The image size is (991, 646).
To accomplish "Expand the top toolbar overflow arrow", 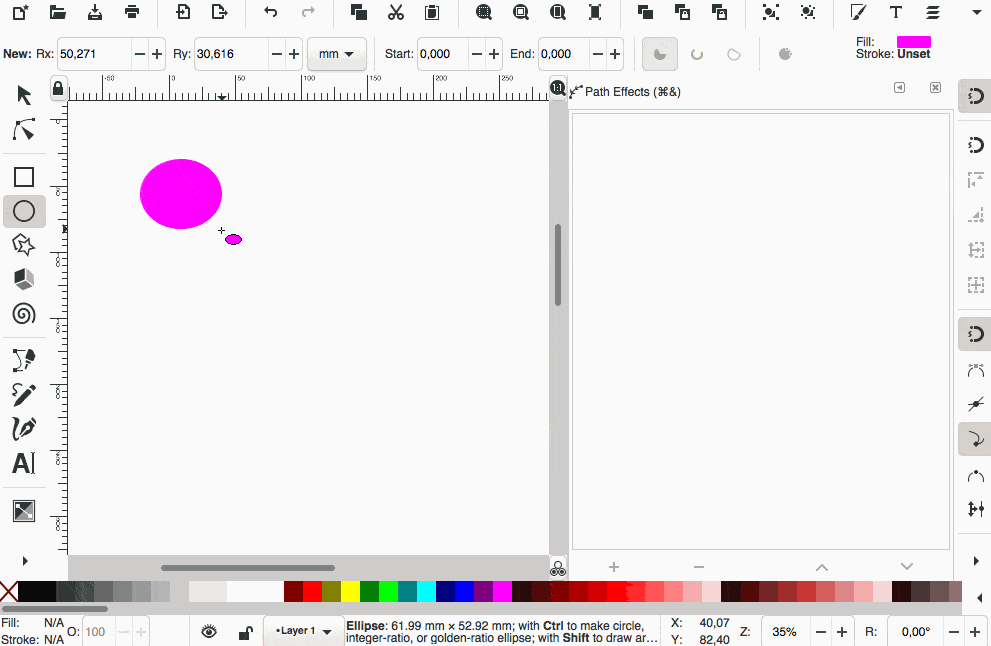I will [x=976, y=13].
